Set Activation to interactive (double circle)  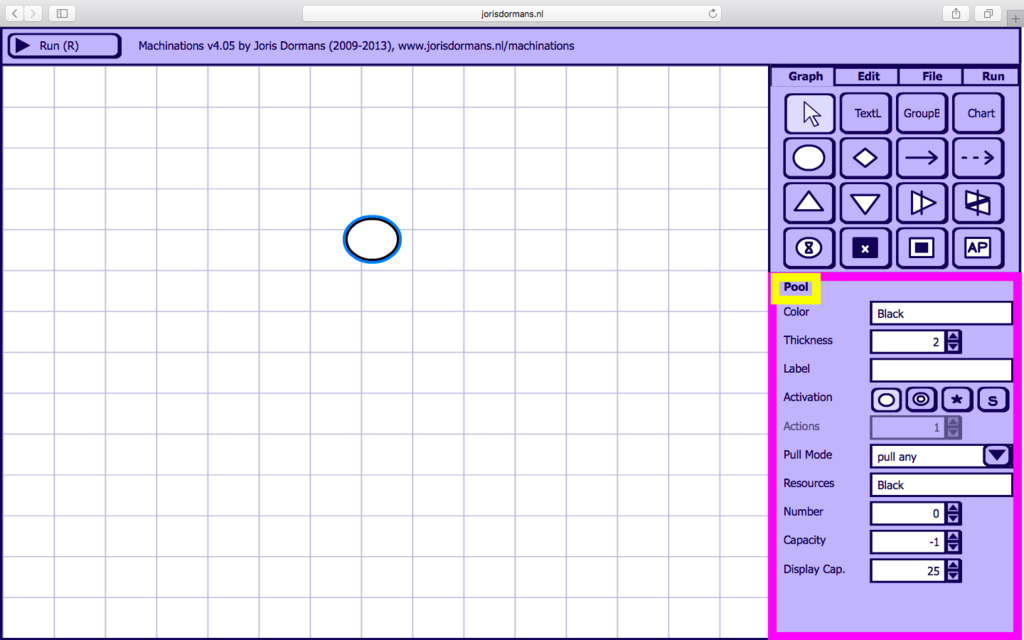921,400
